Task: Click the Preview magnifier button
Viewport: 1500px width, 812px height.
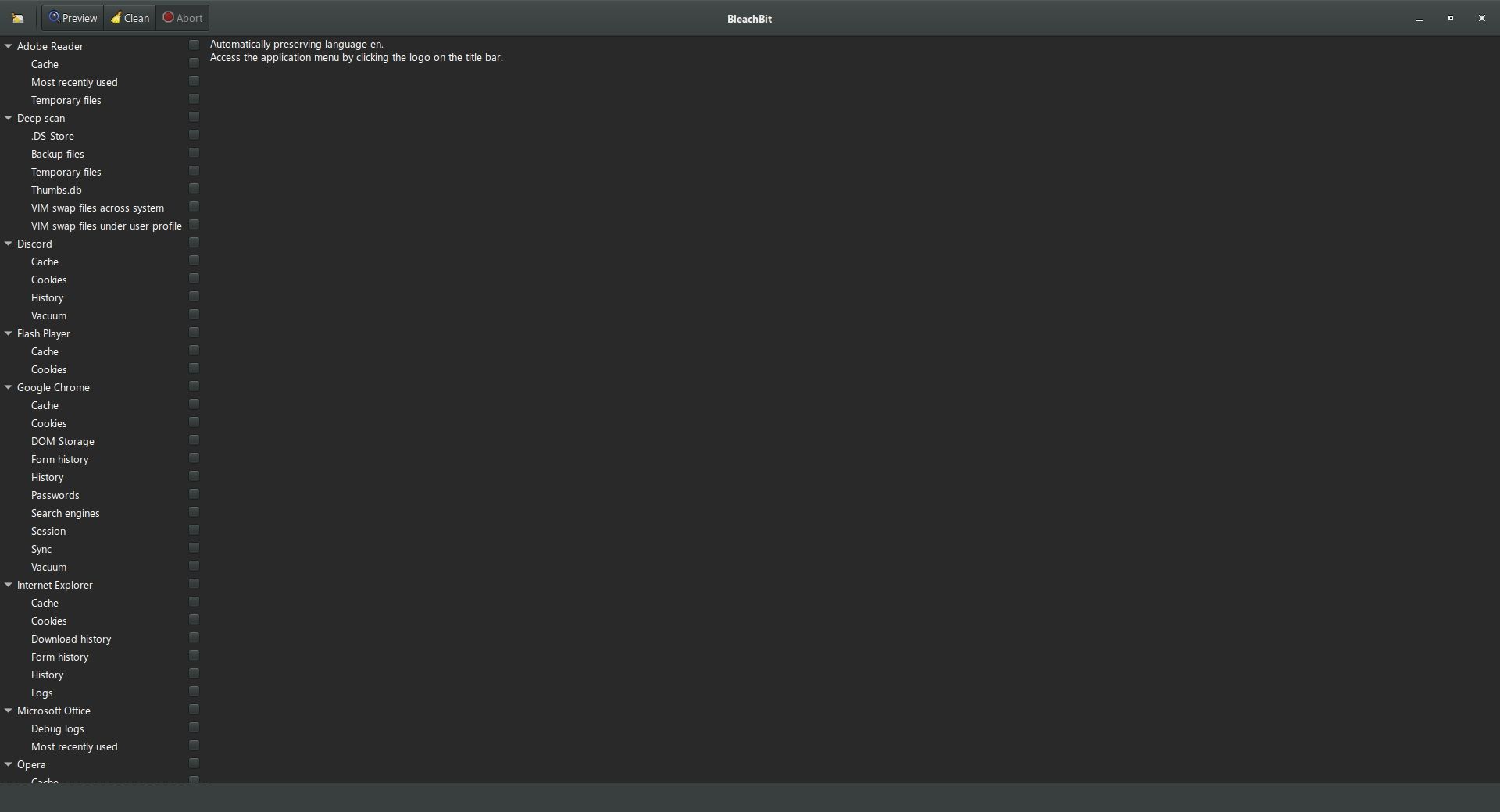Action: [x=73, y=18]
